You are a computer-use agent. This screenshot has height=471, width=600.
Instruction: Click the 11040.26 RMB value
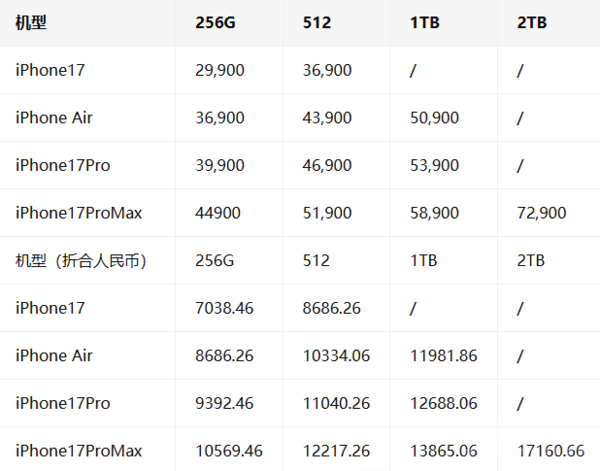point(336,403)
